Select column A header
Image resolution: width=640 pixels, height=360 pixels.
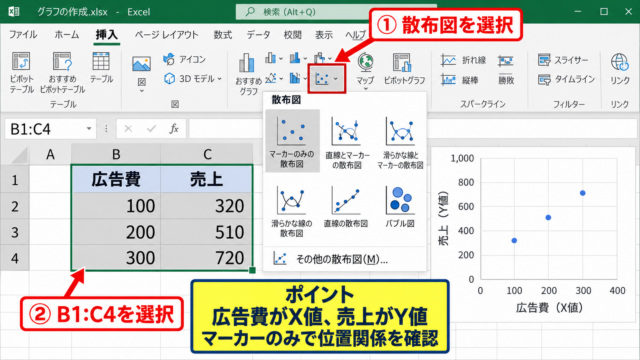[50, 154]
